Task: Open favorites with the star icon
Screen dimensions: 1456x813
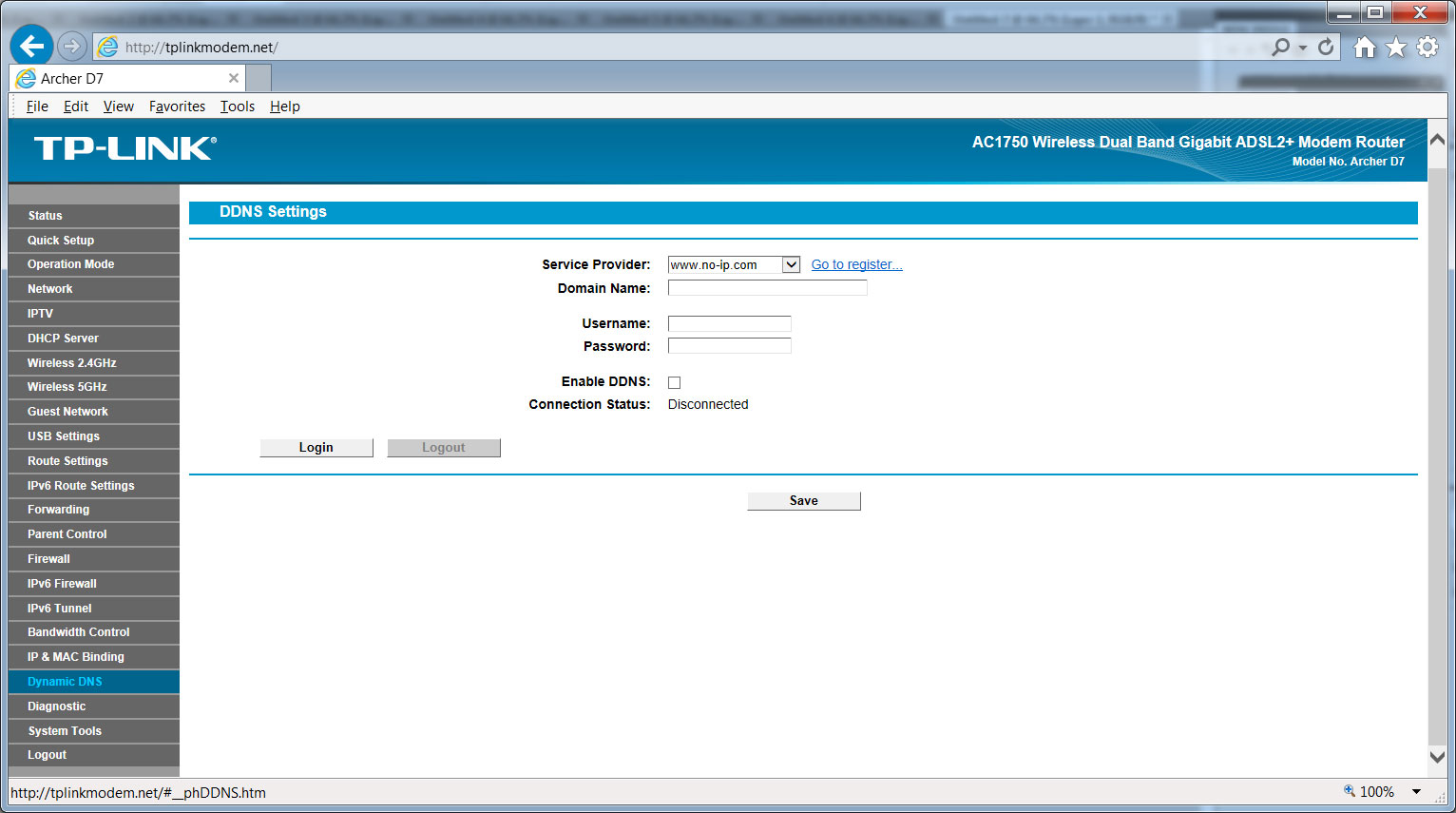Action: tap(1395, 47)
